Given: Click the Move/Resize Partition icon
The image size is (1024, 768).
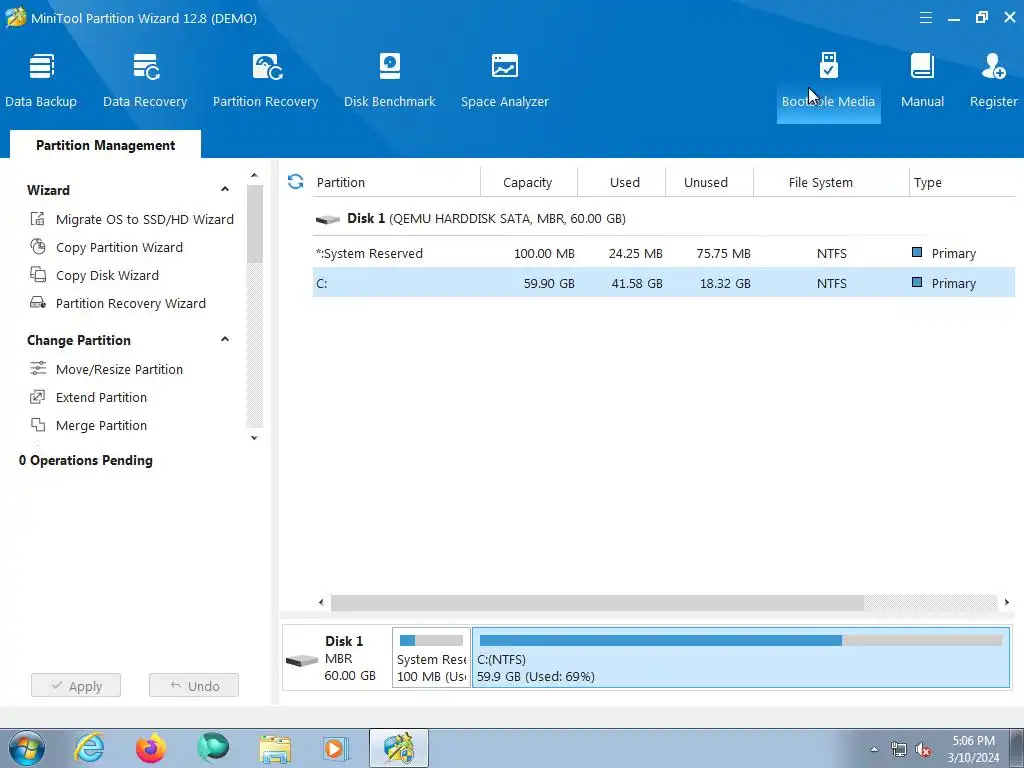Looking at the screenshot, I should coord(38,369).
